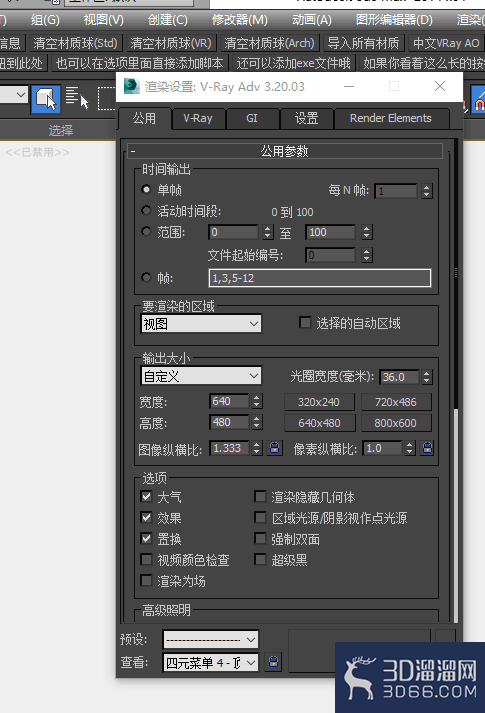Enable Render to Fields checkbox
Image resolution: width=485 pixels, height=713 pixels.
(x=146, y=581)
